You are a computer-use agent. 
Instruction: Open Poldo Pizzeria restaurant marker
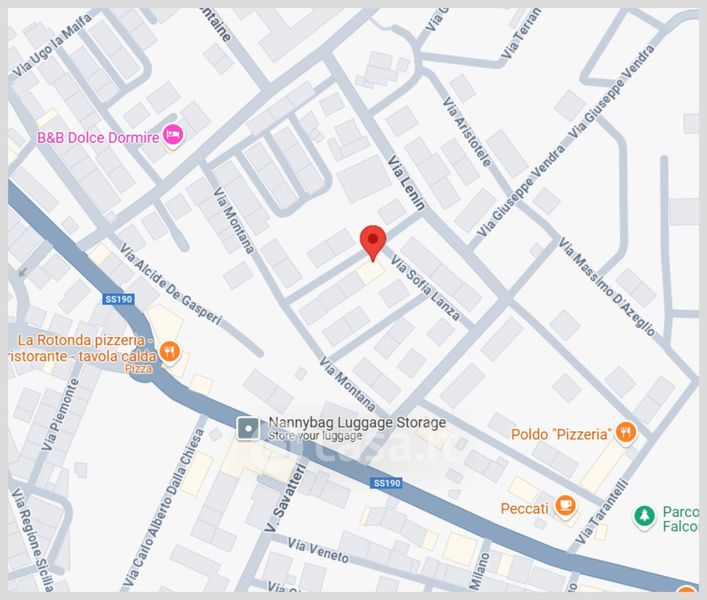click(x=626, y=433)
